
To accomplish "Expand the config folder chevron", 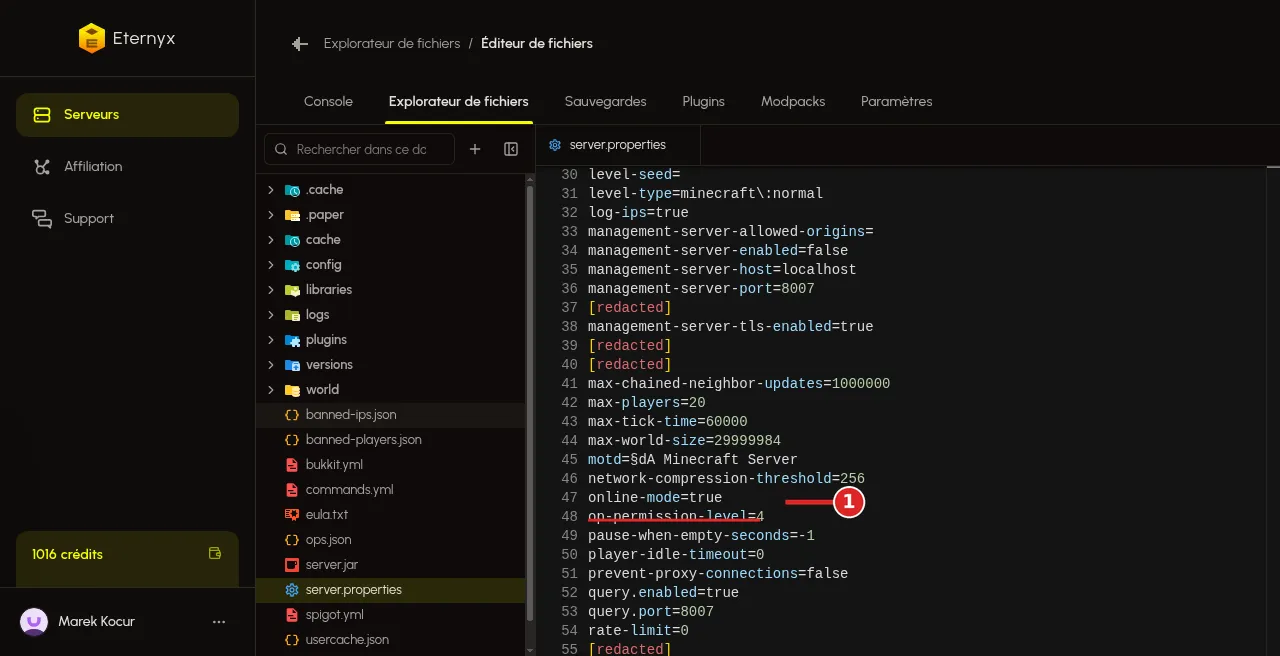I will click(x=270, y=265).
